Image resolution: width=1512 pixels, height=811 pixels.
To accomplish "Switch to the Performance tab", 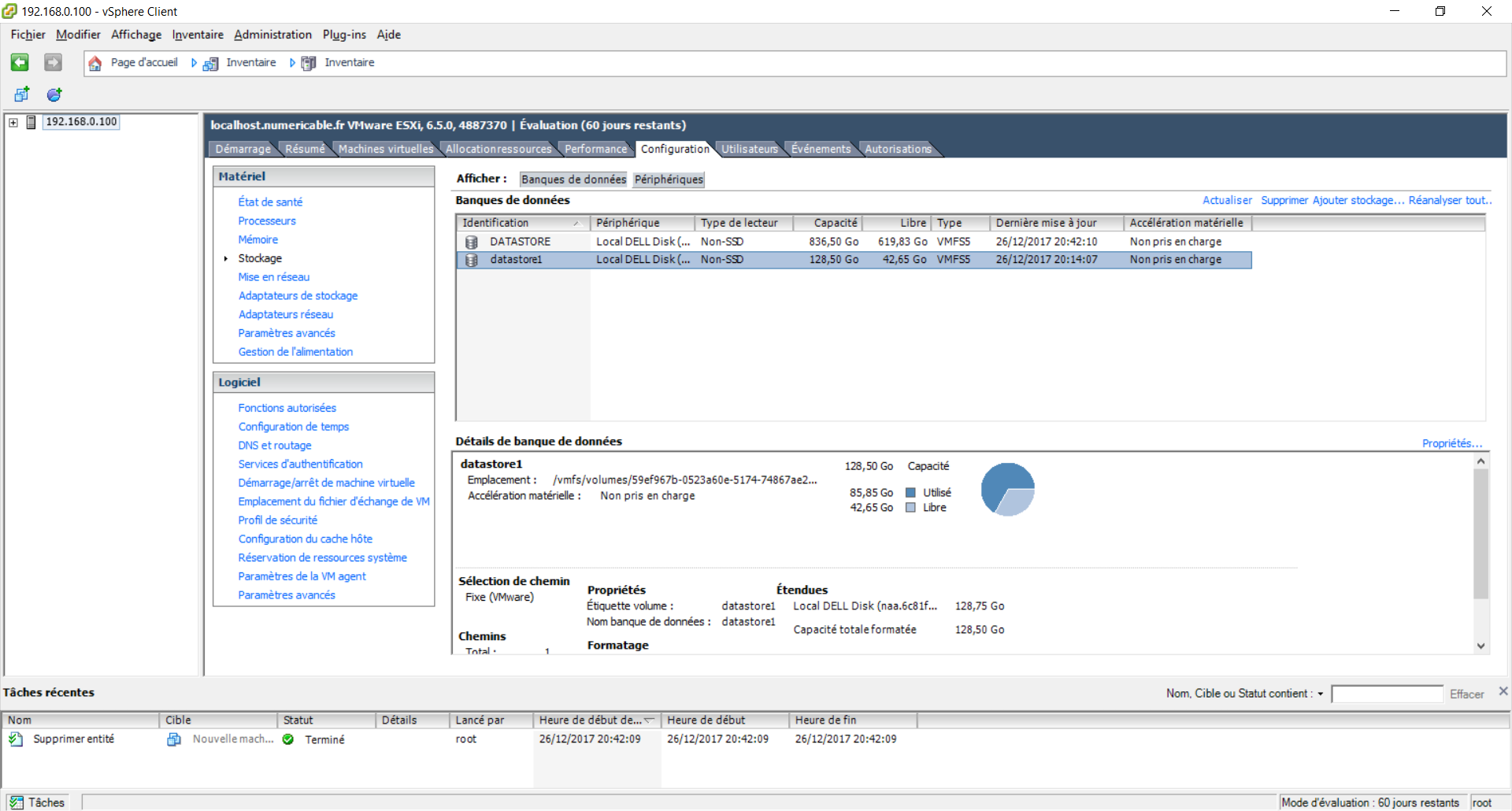I will [x=596, y=149].
